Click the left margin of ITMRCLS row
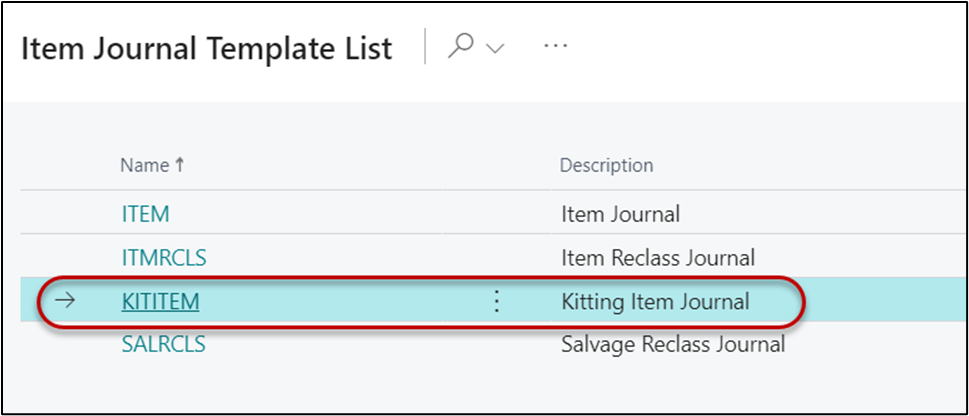Image resolution: width=969 pixels, height=416 pixels. pyautogui.click(x=65, y=257)
